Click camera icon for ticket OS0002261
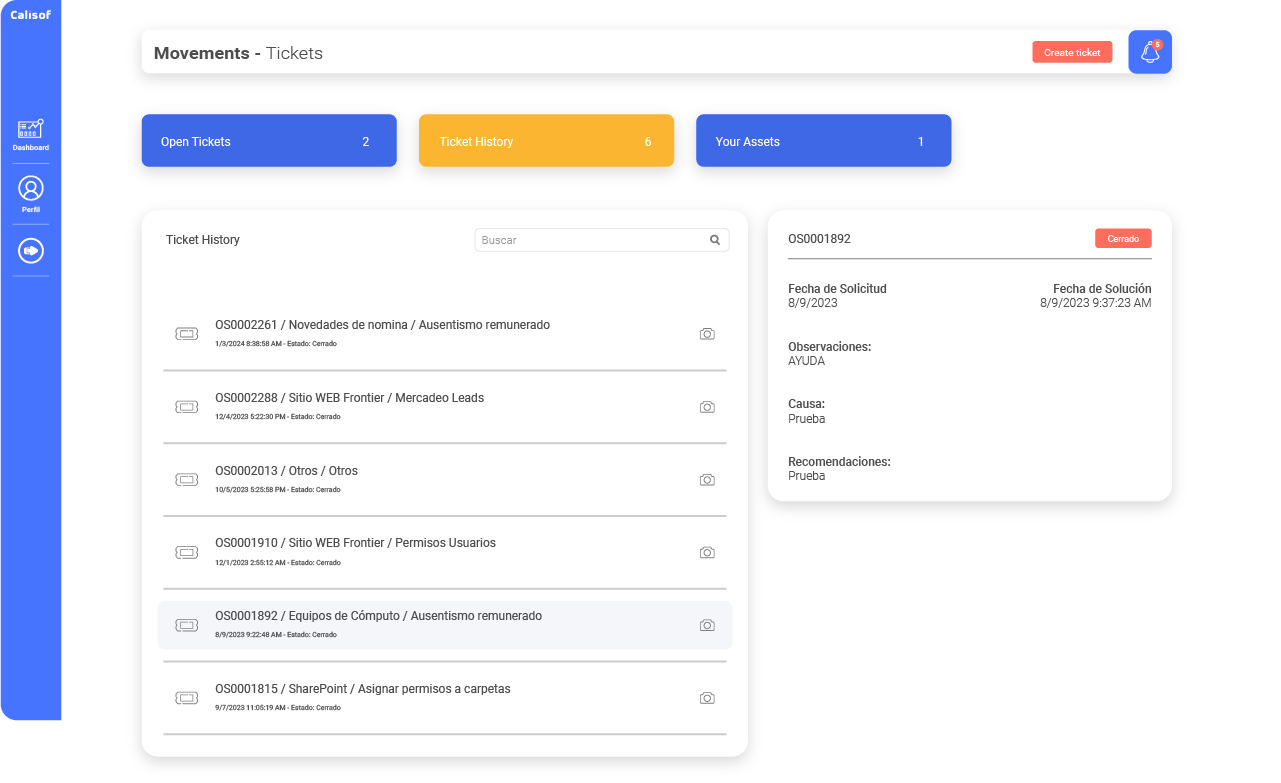 [707, 334]
